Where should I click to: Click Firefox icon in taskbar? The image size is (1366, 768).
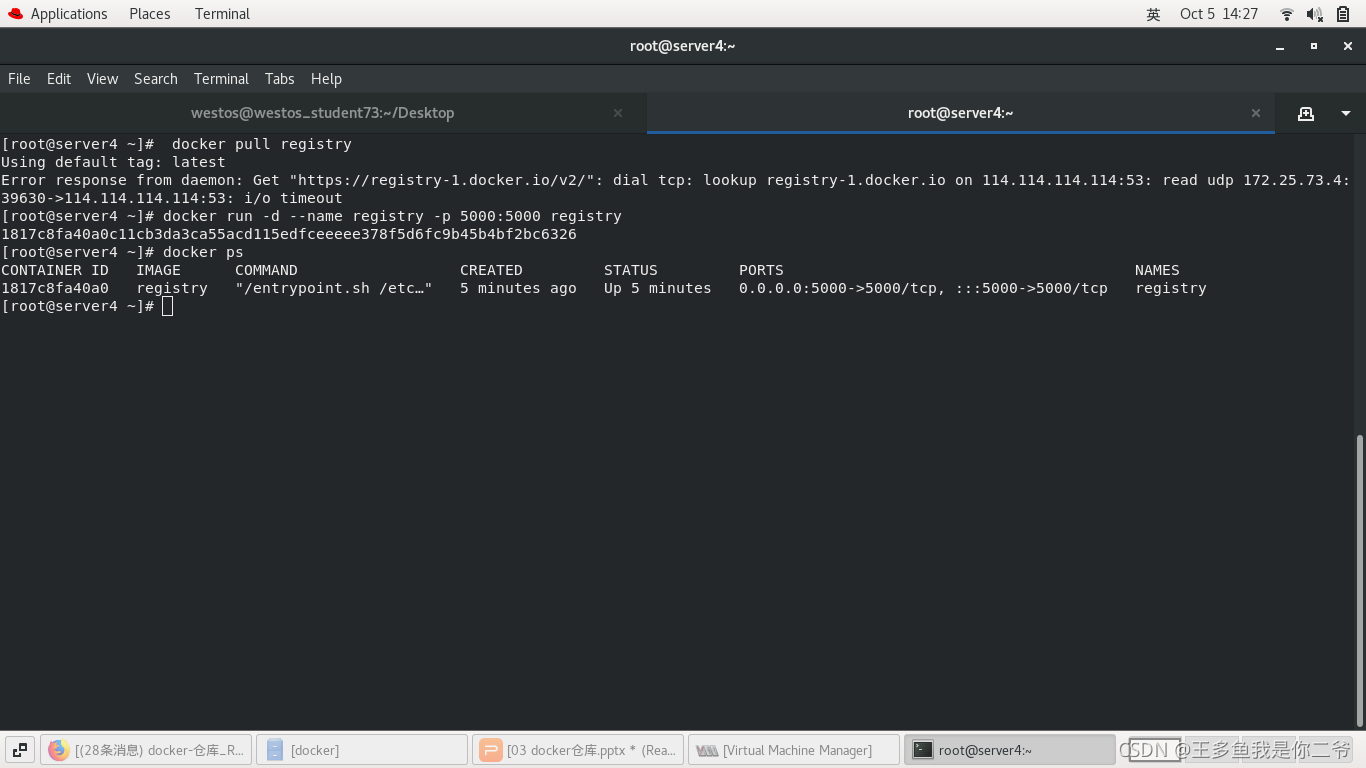(58, 750)
